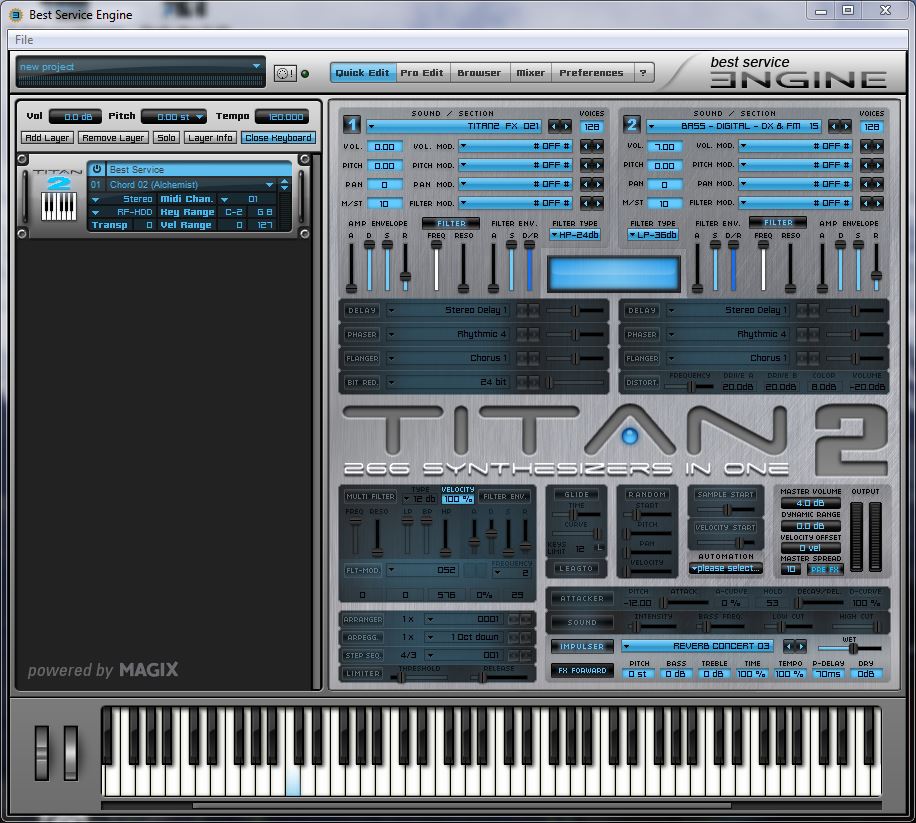Click the blue dot in the Titan logo
The height and width of the screenshot is (823, 916).
pos(630,436)
